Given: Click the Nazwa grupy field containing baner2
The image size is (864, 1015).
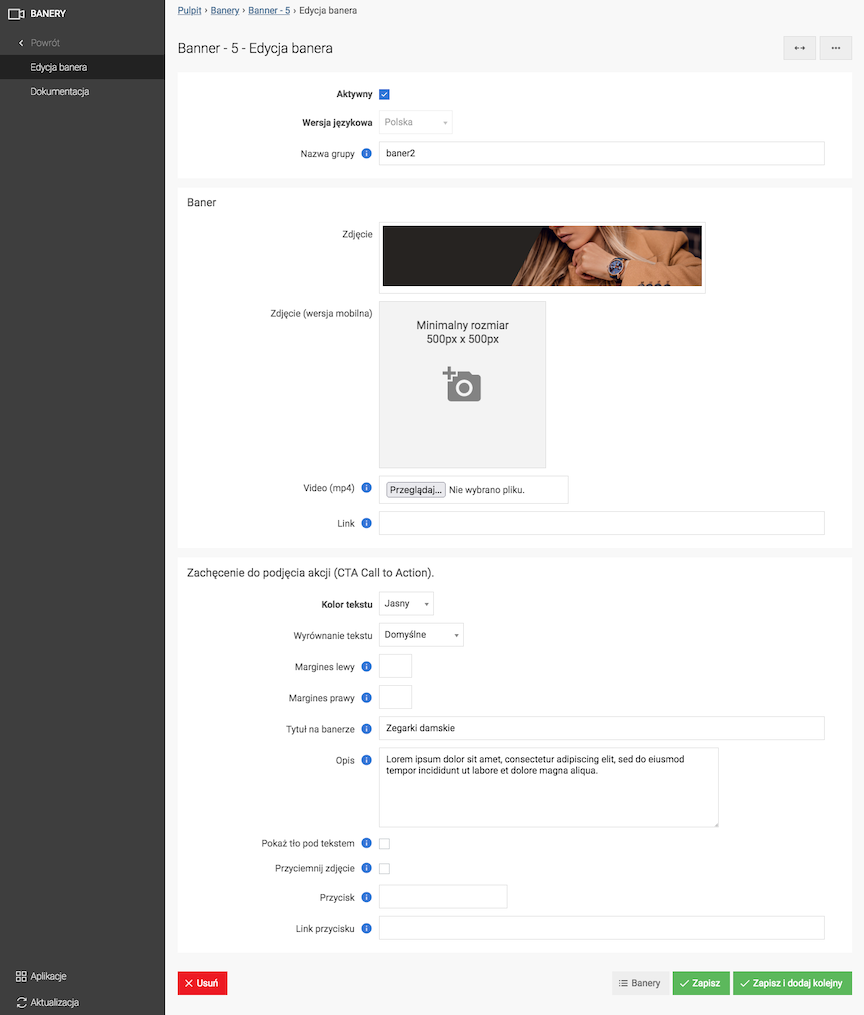Looking at the screenshot, I should [x=601, y=153].
